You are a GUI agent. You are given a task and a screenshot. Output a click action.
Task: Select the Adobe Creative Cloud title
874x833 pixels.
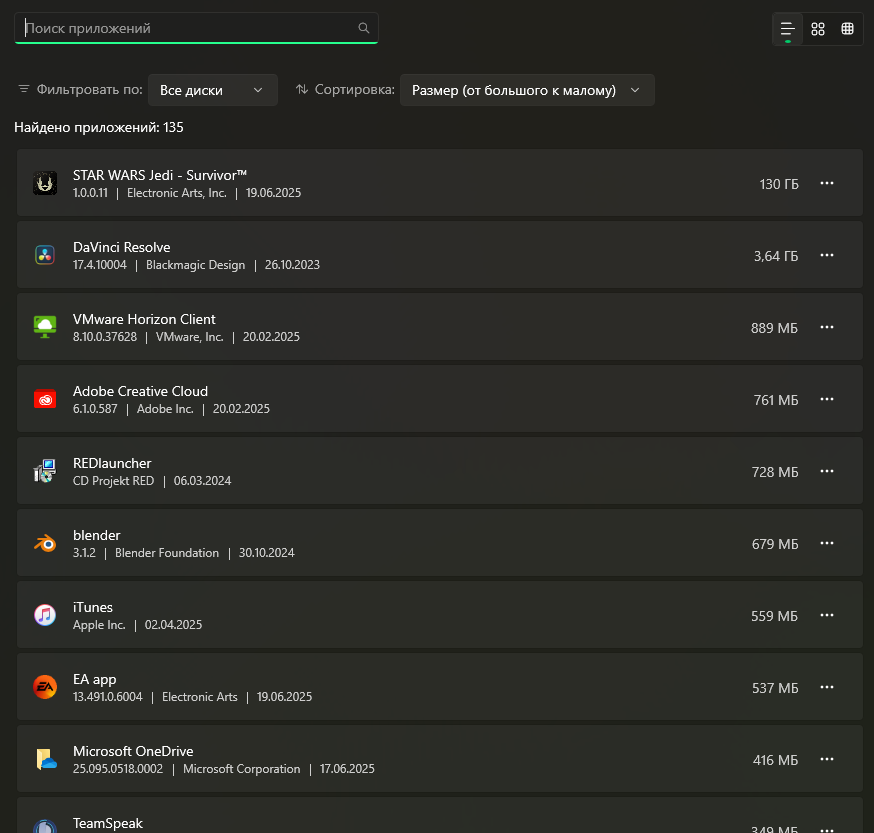click(x=140, y=391)
